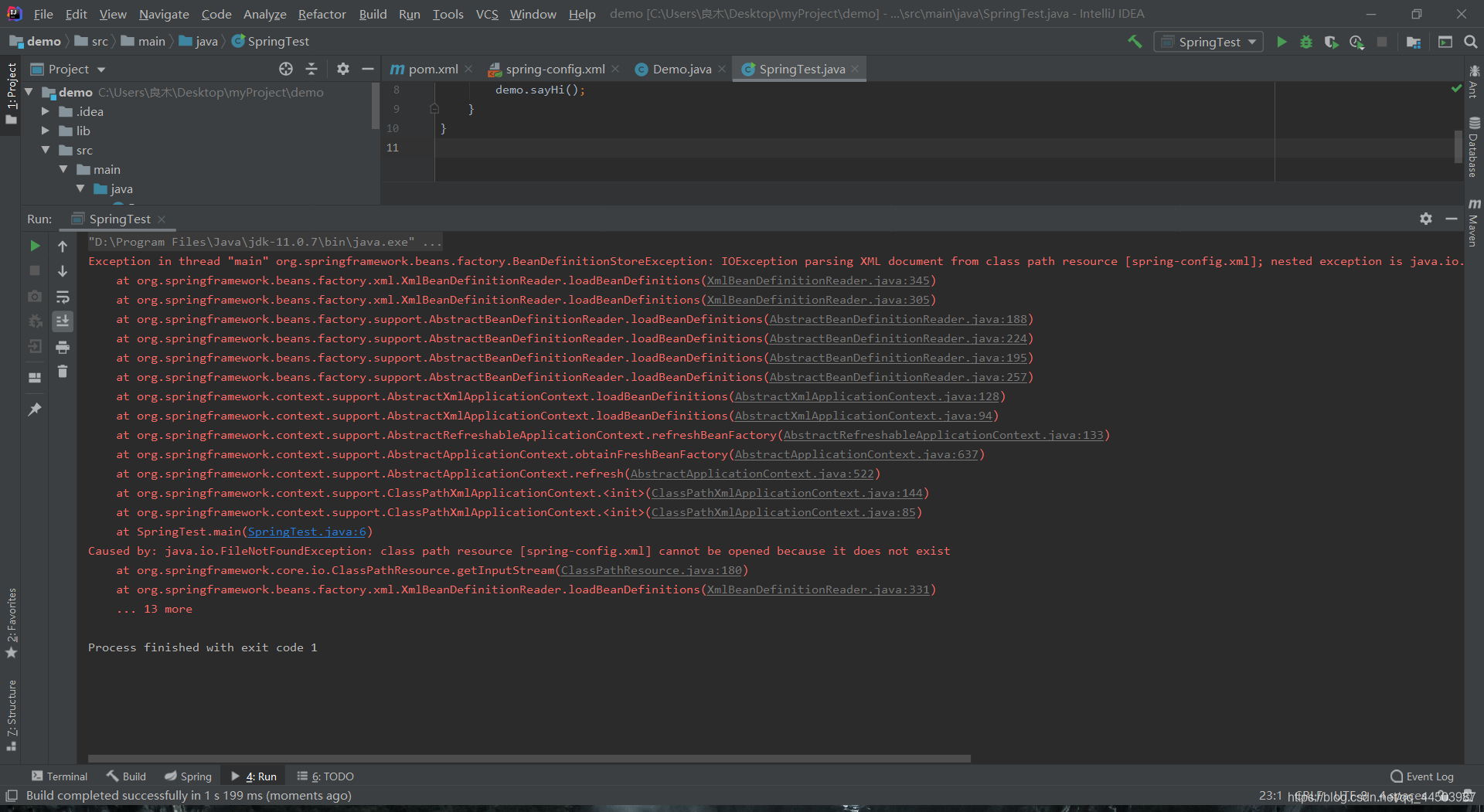Image resolution: width=1484 pixels, height=812 pixels.
Task: Clear console with the trash icon
Action: click(63, 372)
